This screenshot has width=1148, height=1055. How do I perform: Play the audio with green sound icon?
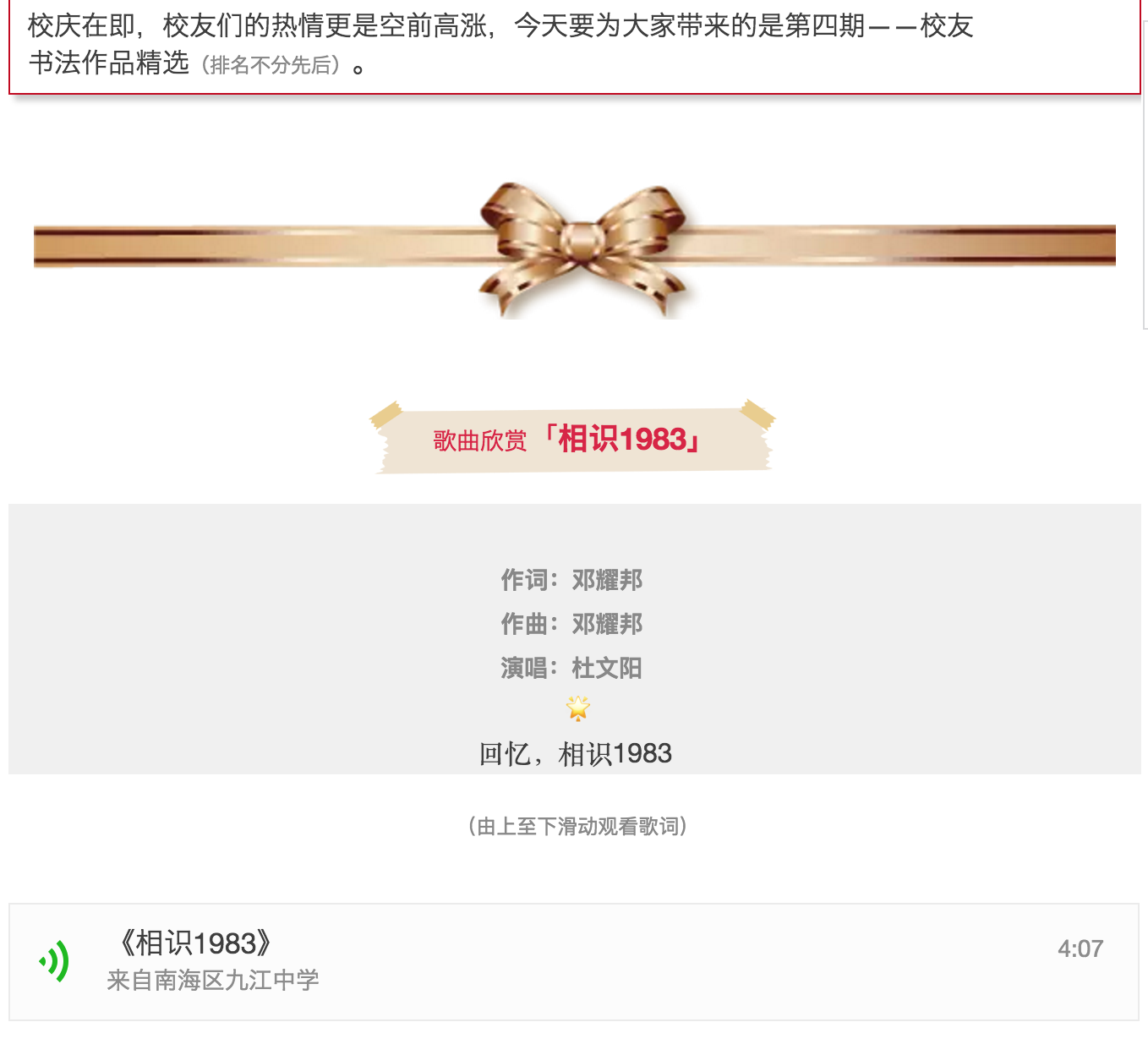(x=54, y=961)
